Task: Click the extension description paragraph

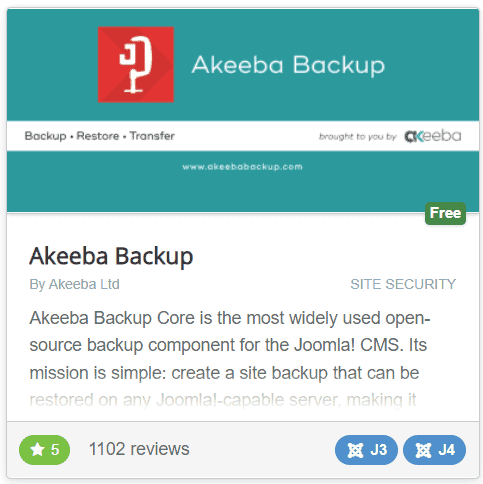Action: click(x=230, y=359)
